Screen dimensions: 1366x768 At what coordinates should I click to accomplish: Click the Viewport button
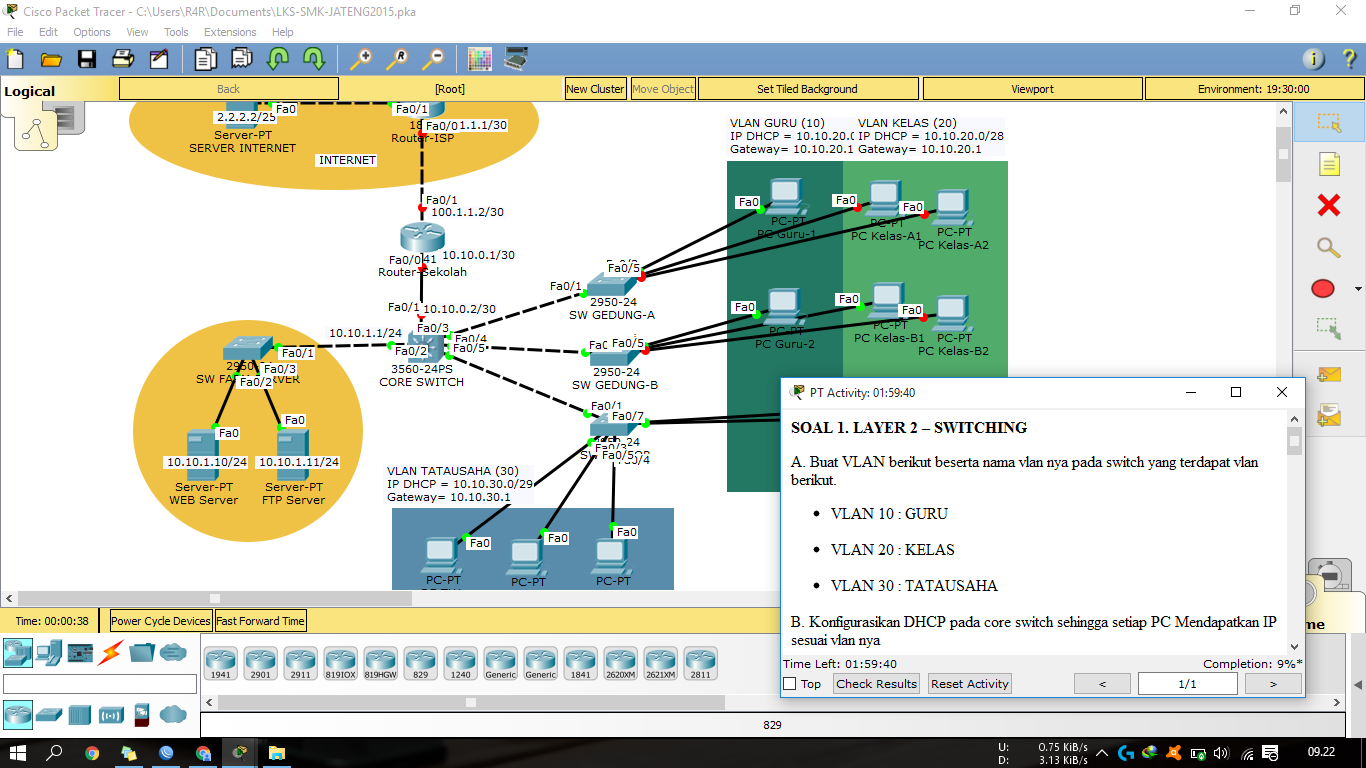(x=1032, y=89)
